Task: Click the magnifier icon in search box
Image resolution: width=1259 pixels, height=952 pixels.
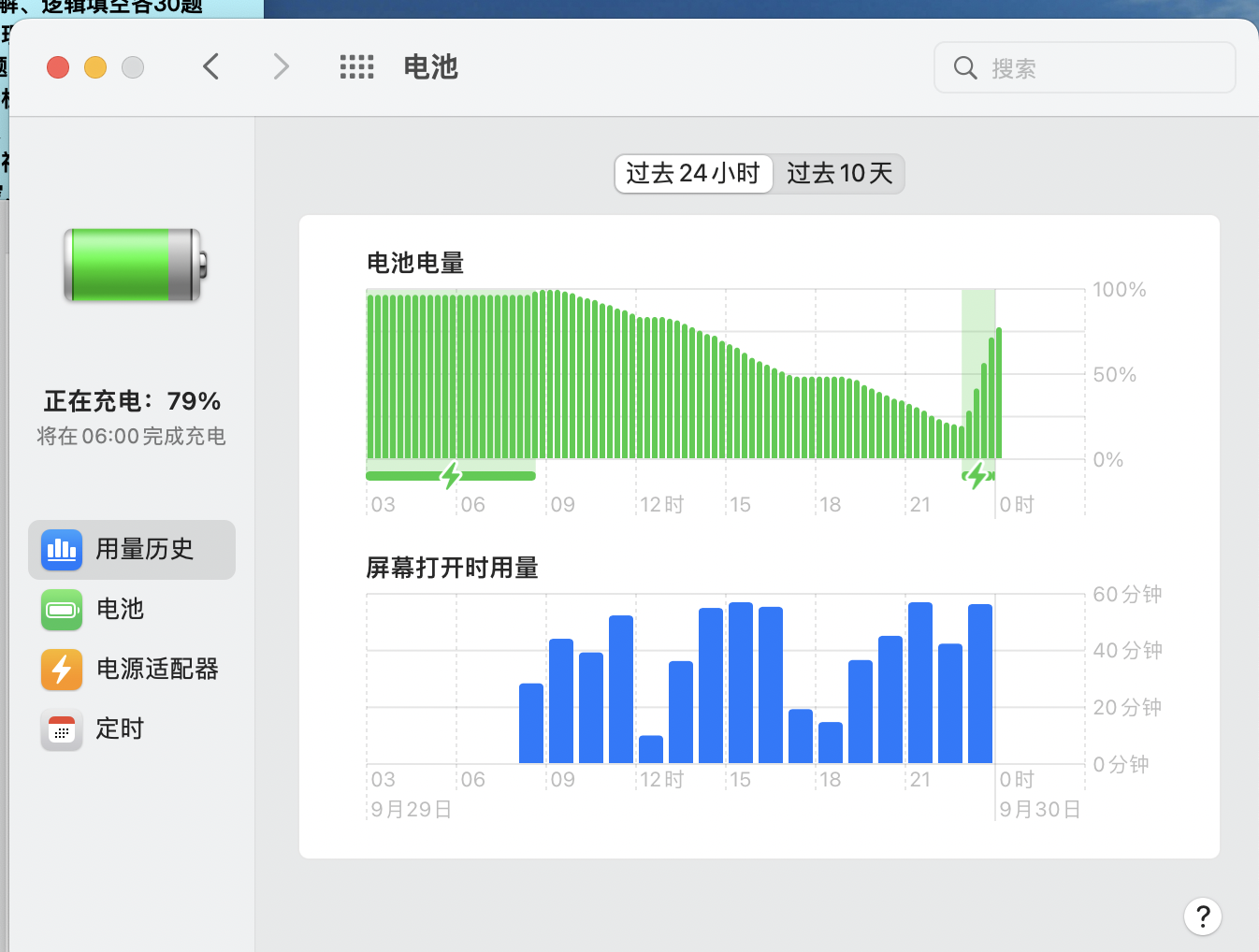Action: [x=965, y=68]
